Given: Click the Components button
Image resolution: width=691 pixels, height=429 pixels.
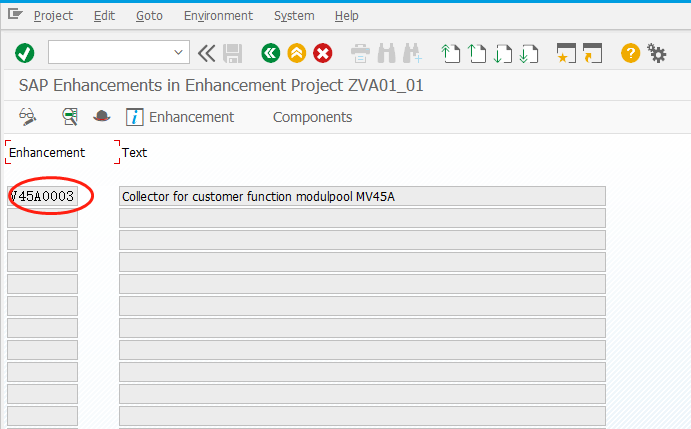Looking at the screenshot, I should (x=312, y=117).
